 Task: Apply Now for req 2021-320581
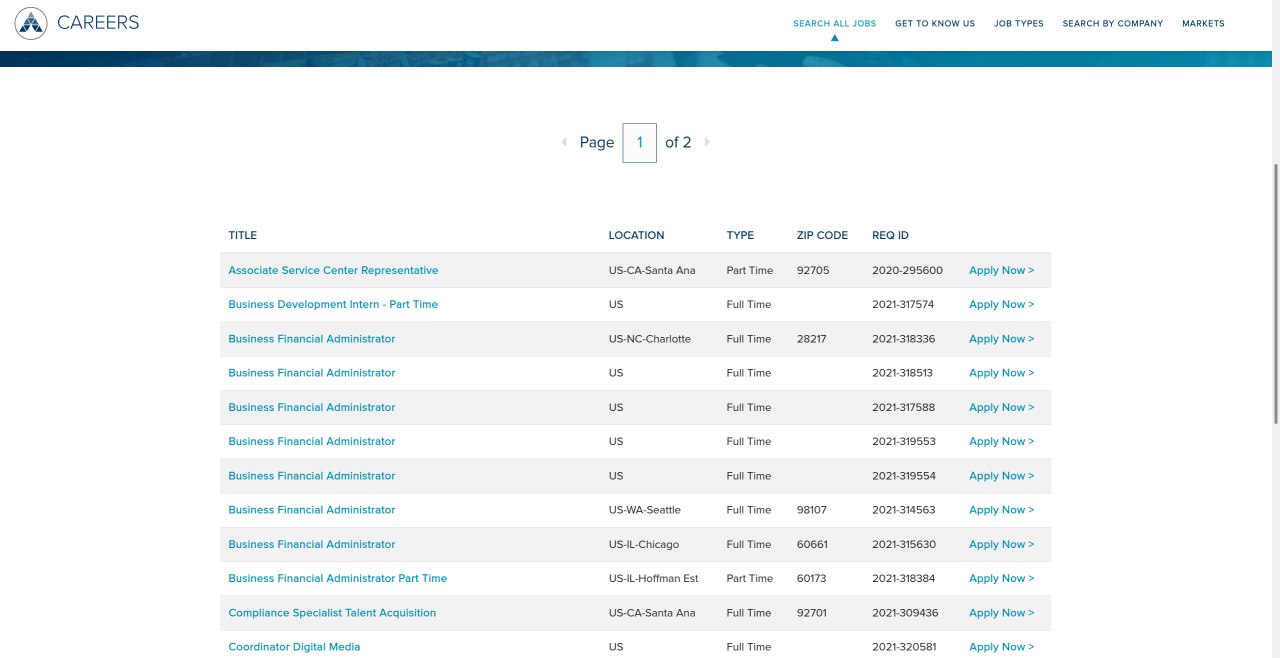pyautogui.click(x=1001, y=647)
